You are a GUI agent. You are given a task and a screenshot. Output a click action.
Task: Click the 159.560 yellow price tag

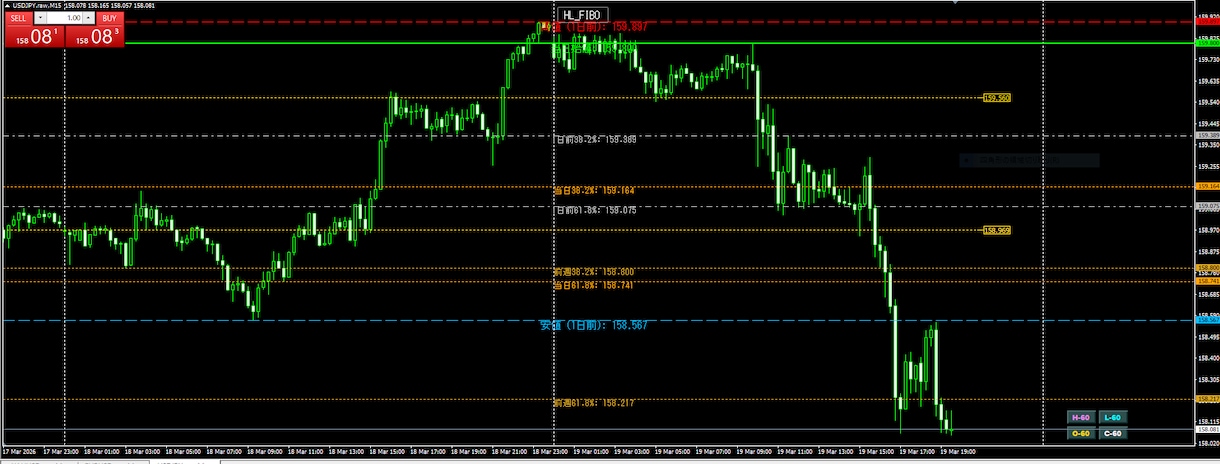click(x=997, y=98)
